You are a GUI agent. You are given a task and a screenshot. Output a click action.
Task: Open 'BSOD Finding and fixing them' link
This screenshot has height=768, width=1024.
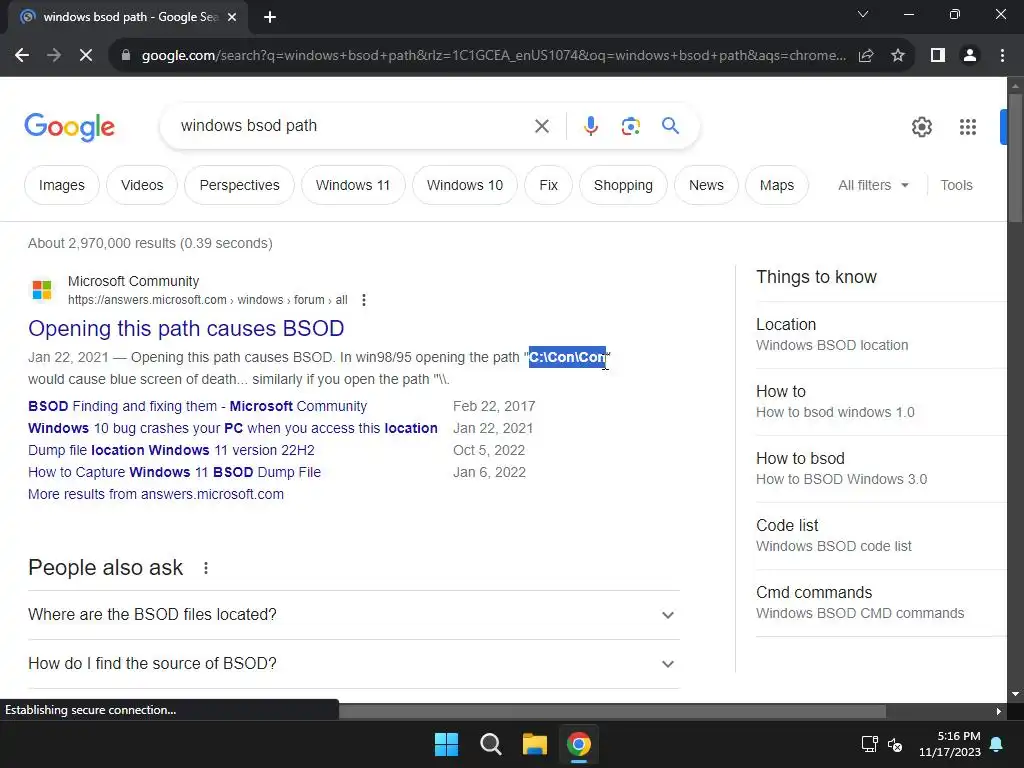point(197,406)
